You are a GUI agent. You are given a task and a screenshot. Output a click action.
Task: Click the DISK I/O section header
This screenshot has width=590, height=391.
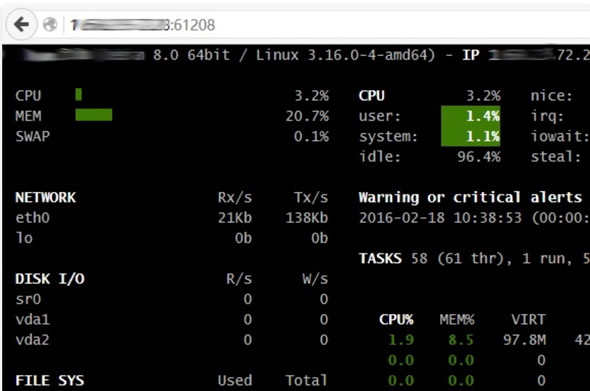coord(50,278)
